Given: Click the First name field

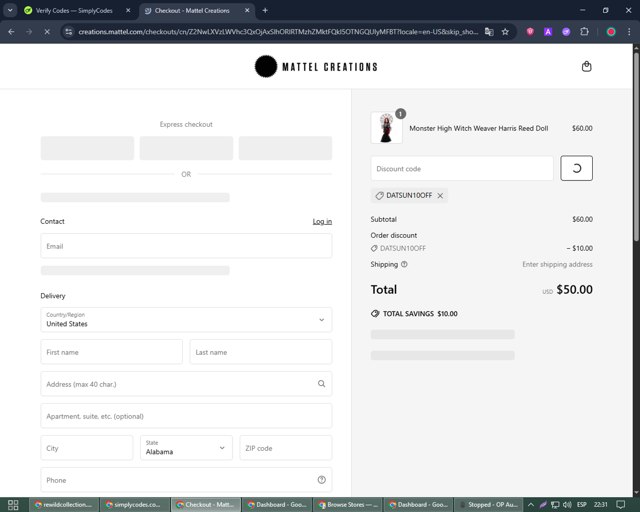Looking at the screenshot, I should (111, 352).
